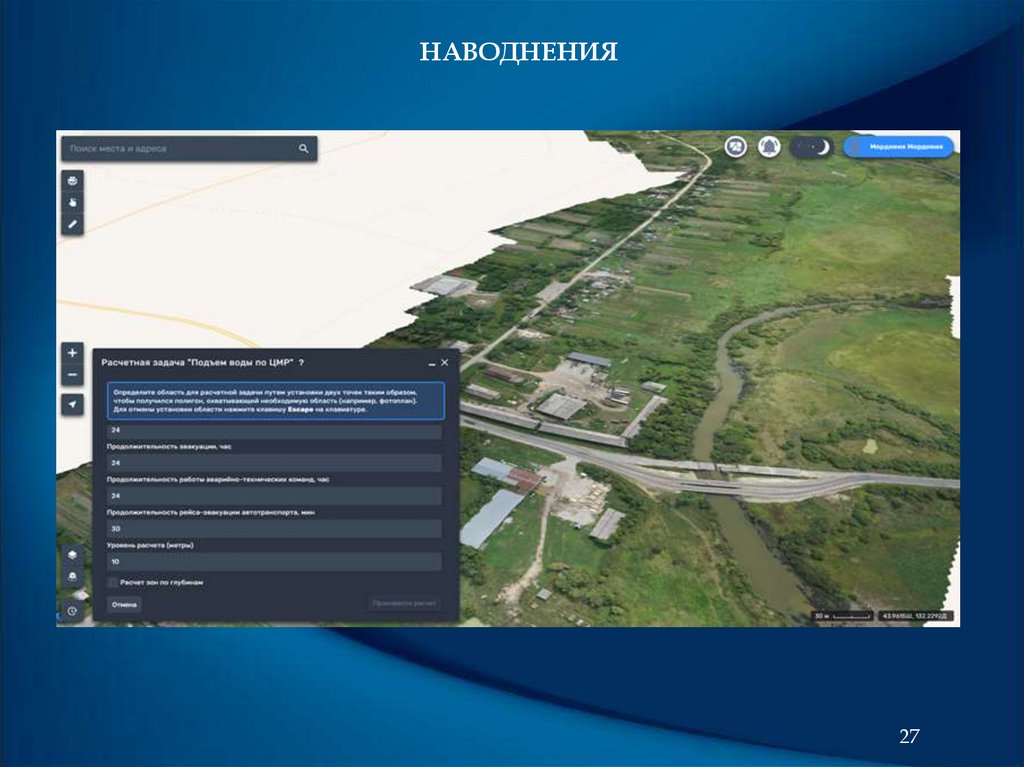Minimize the 'Подъем воды по ЦМР' panel
Viewport: 1024px width, 767px height.
[x=431, y=363]
